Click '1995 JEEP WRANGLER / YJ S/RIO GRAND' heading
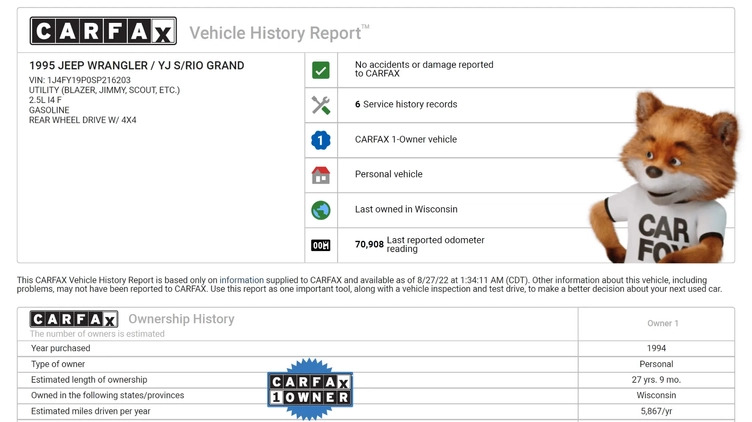Image resolution: width=752 pixels, height=422 pixels. coord(137,66)
